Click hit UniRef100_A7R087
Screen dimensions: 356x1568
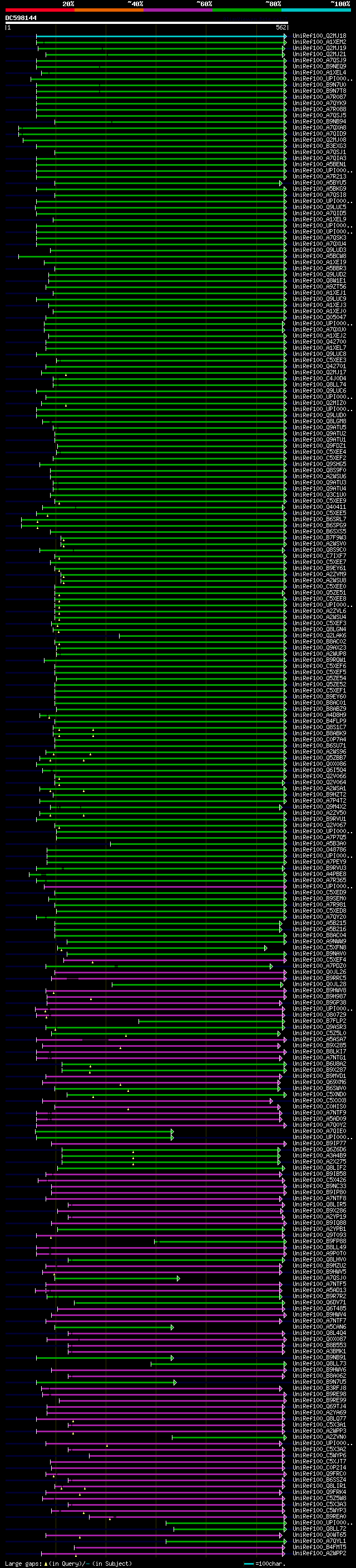[319, 97]
